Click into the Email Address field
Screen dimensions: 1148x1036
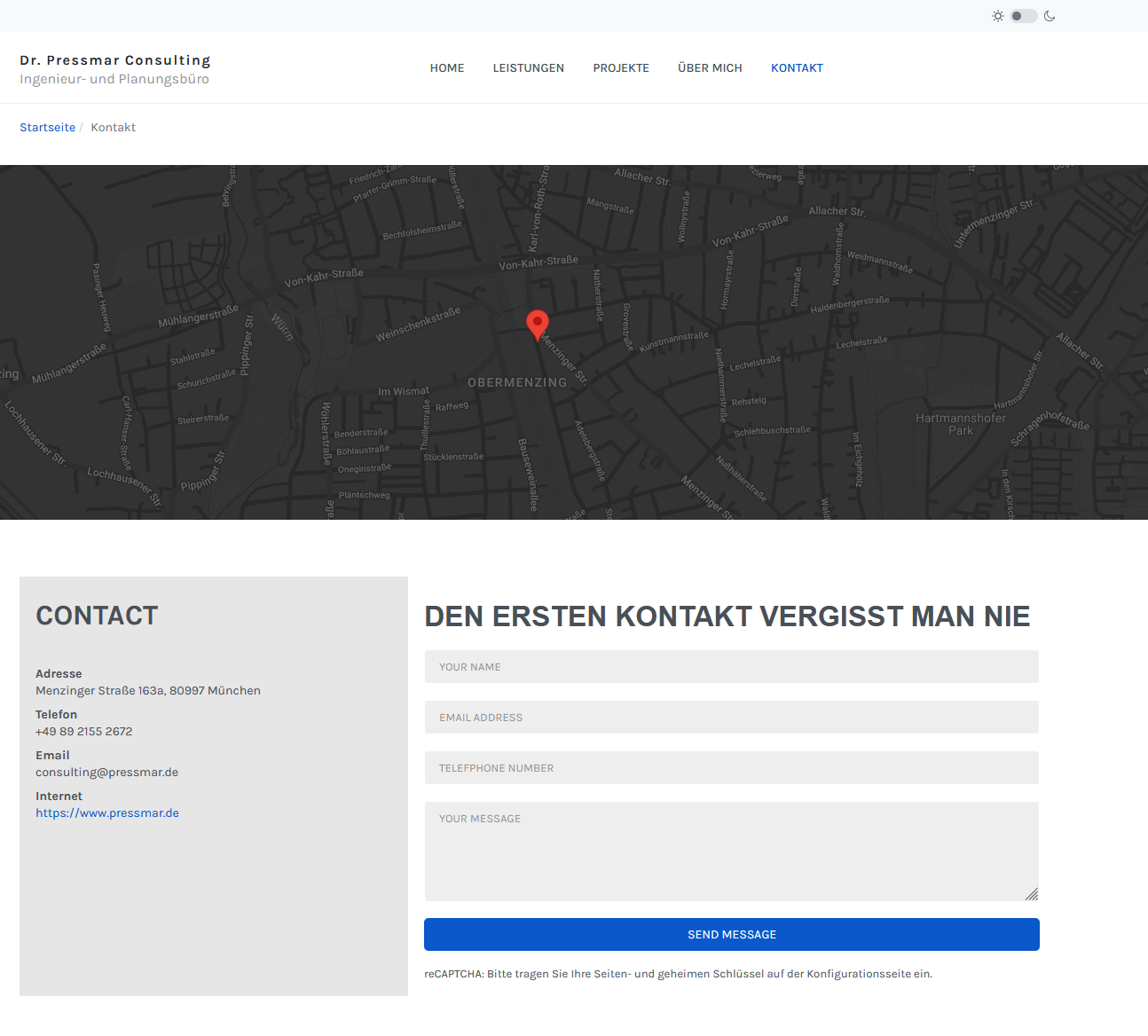[731, 718]
